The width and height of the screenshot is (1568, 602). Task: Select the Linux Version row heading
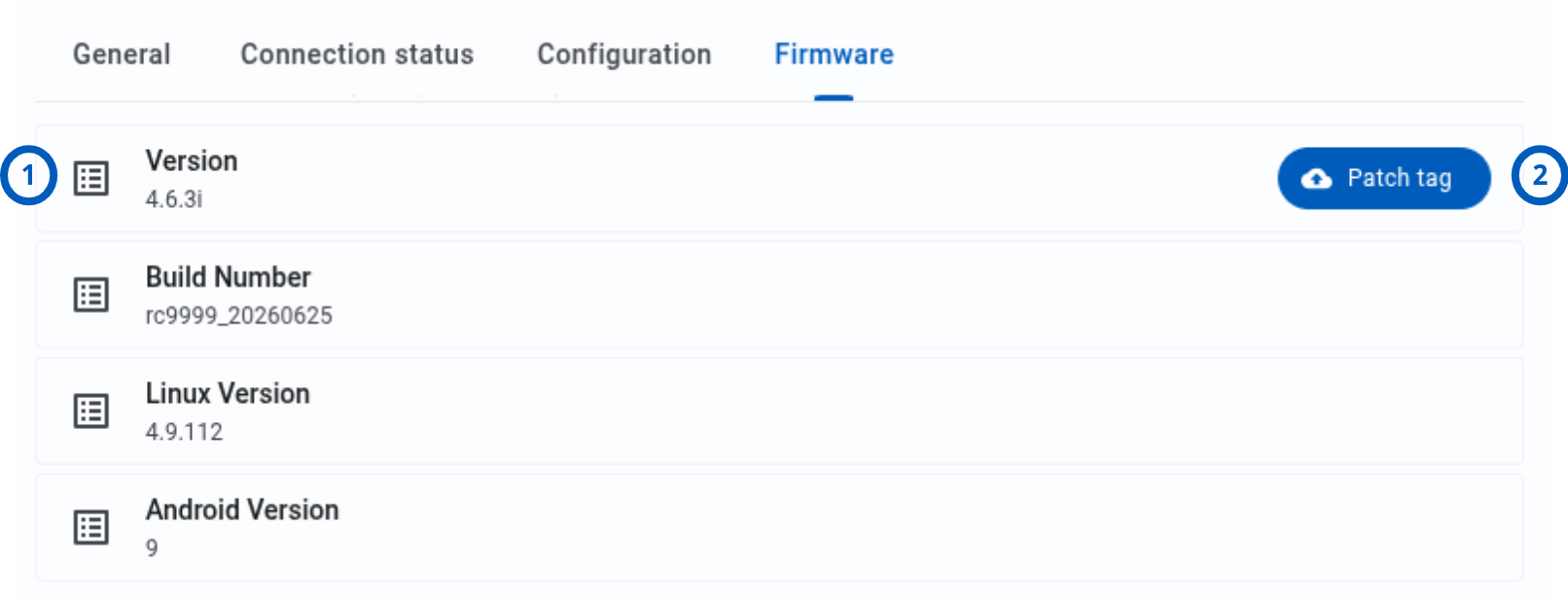(x=228, y=394)
